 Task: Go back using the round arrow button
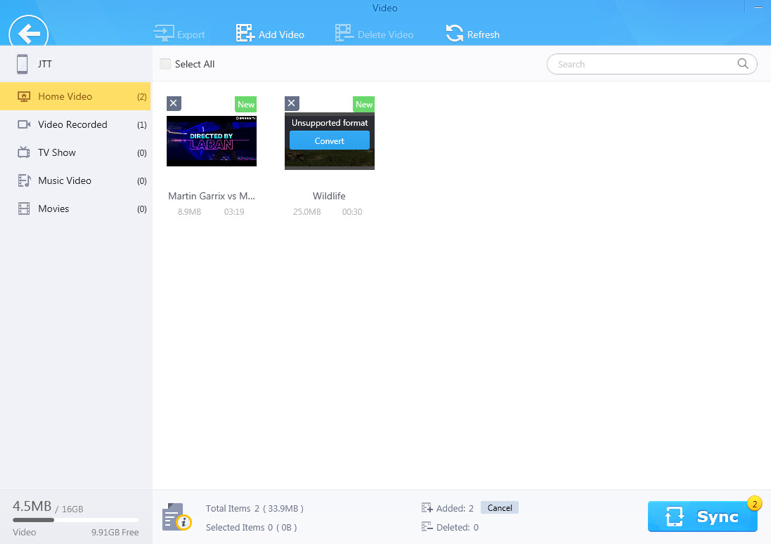pos(29,32)
